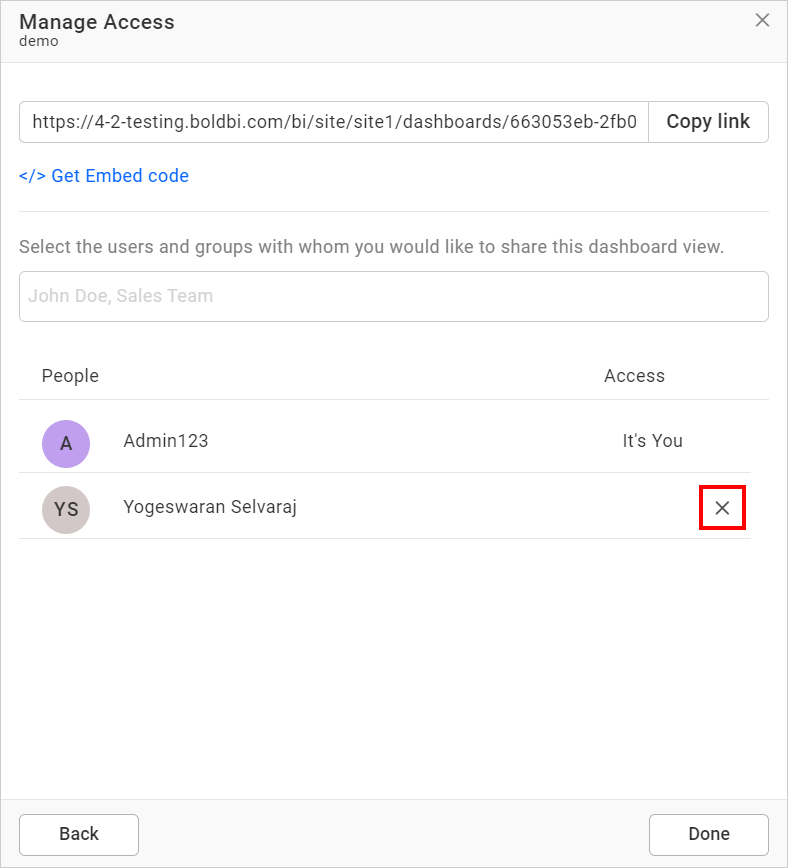788x868 pixels.
Task: Remove Yogeswaran Selvaraj's access with the X icon
Action: [722, 508]
